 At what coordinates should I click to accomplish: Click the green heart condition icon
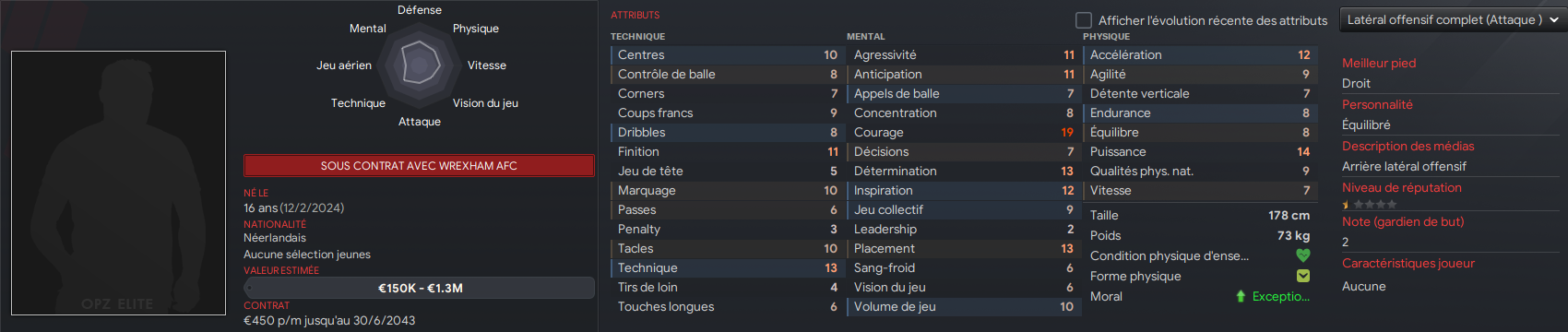1302,255
